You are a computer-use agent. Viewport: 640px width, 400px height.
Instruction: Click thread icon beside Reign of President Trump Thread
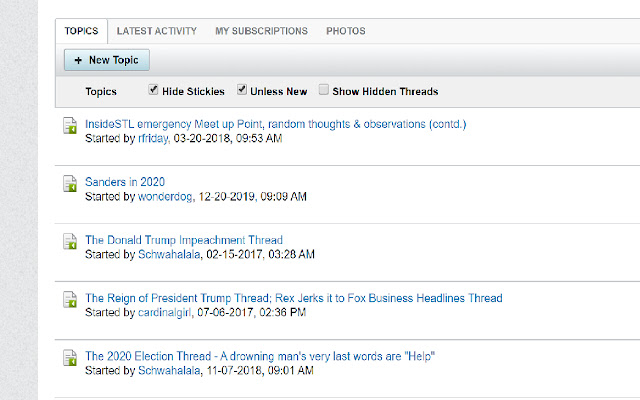point(70,299)
